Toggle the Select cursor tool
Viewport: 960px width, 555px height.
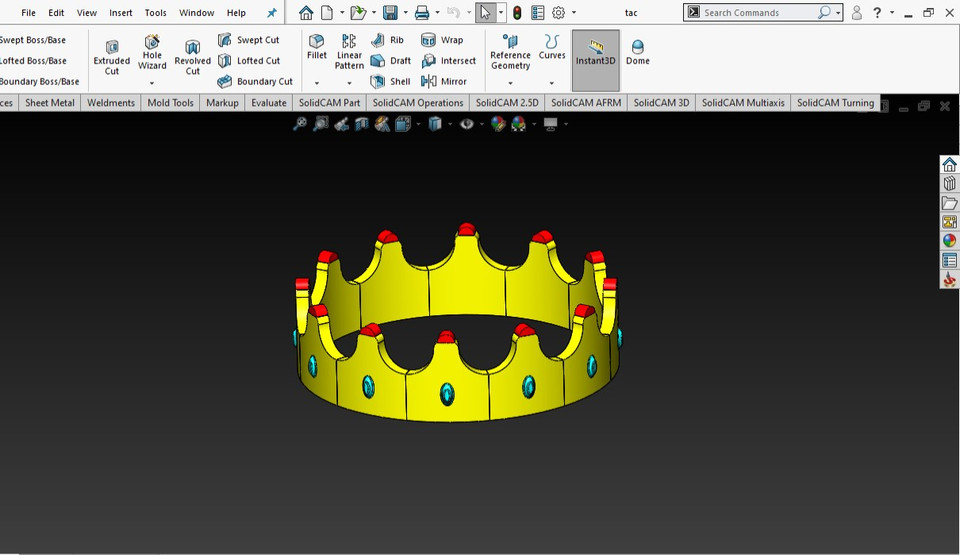[485, 12]
